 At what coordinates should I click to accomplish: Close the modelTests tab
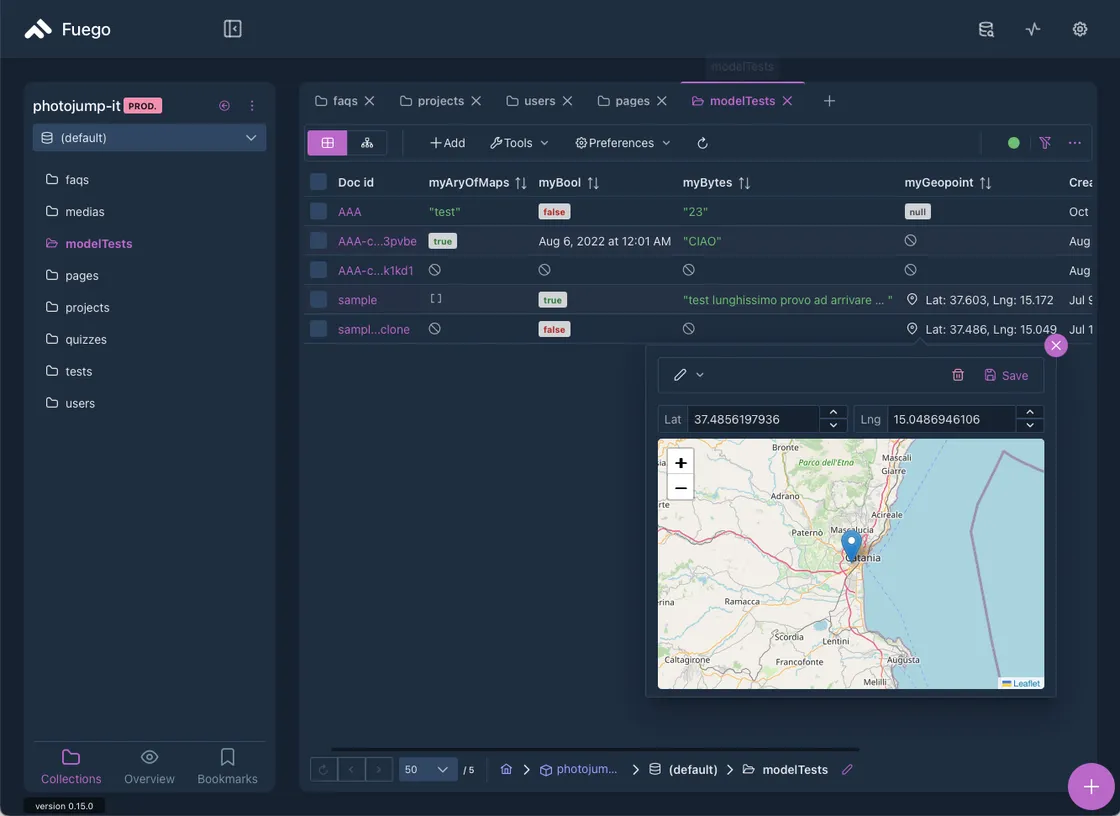[x=787, y=101]
